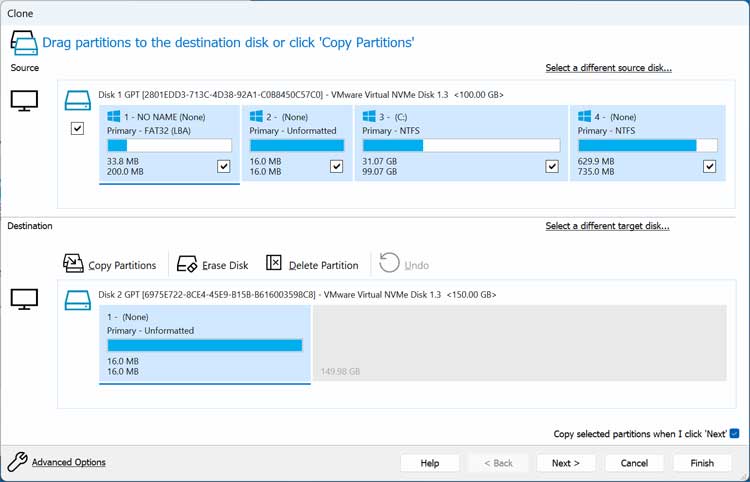Click the Source computer monitor icon

click(x=24, y=100)
